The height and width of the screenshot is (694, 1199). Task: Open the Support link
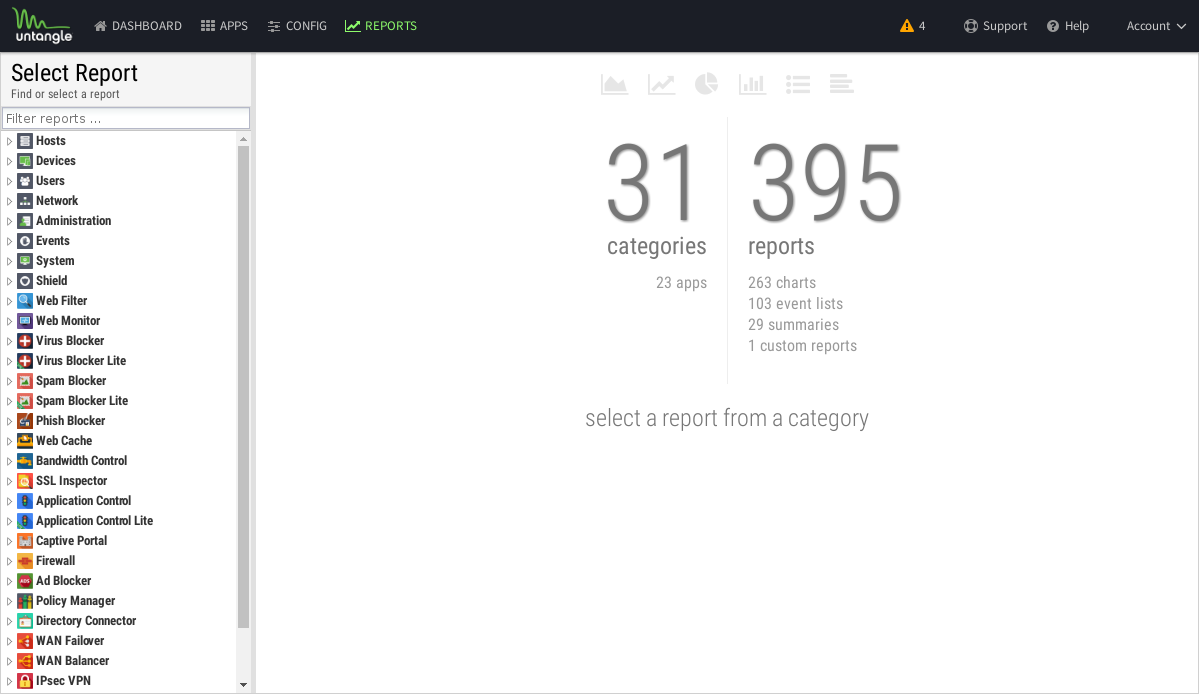click(995, 26)
